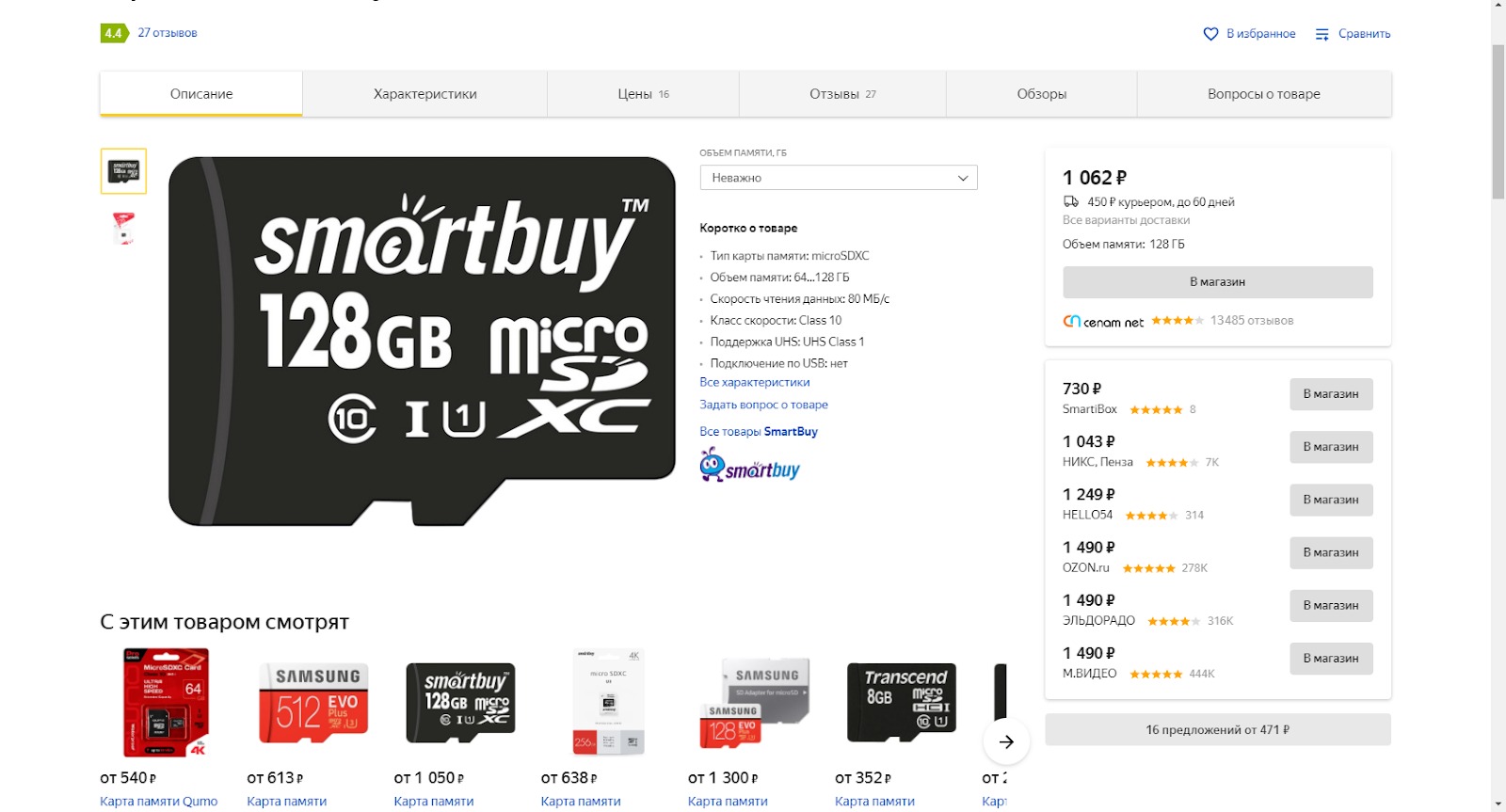1506x812 pixels.
Task: Go to the Цены 16 tab
Action: 643,94
